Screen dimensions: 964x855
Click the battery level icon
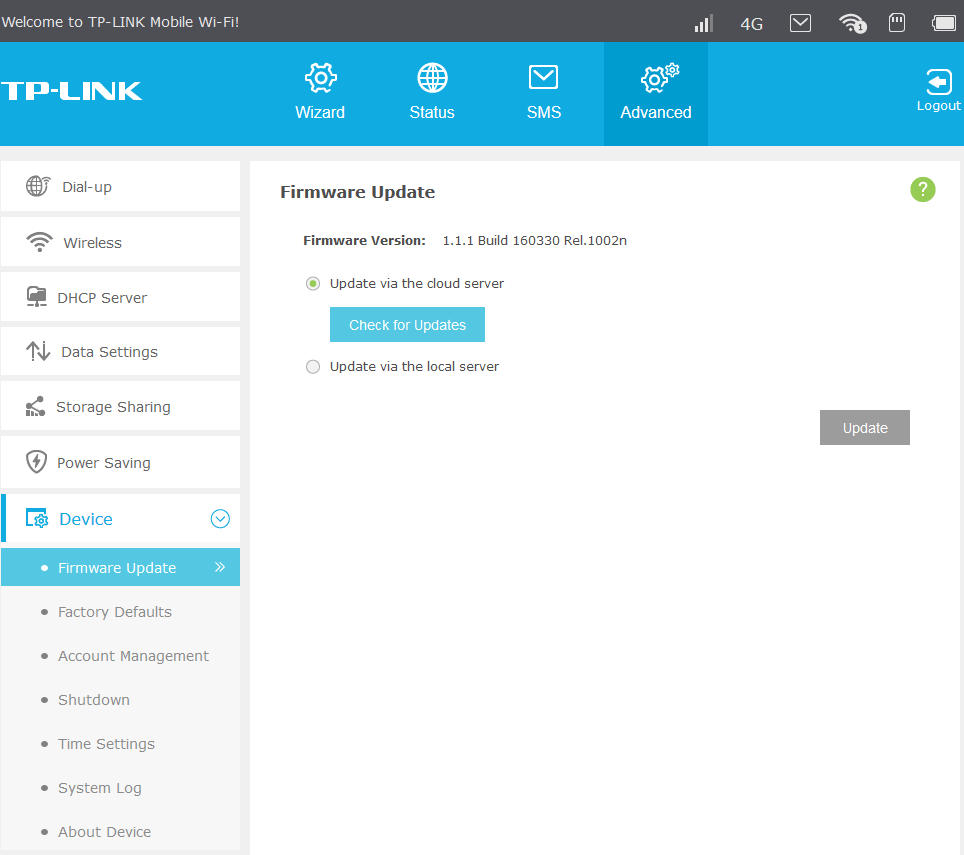[x=944, y=23]
